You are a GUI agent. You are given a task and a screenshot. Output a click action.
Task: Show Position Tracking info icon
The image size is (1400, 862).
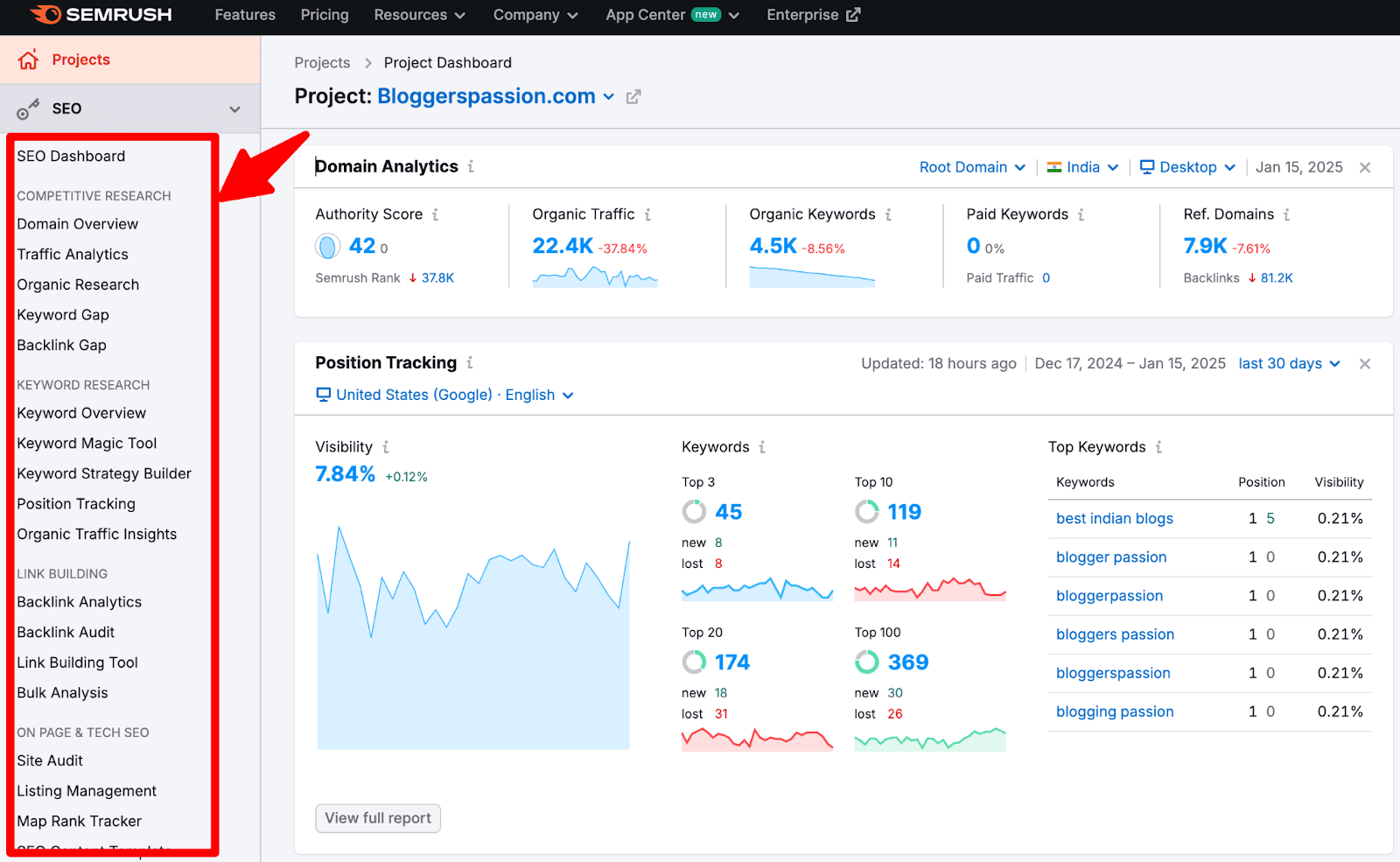[470, 362]
